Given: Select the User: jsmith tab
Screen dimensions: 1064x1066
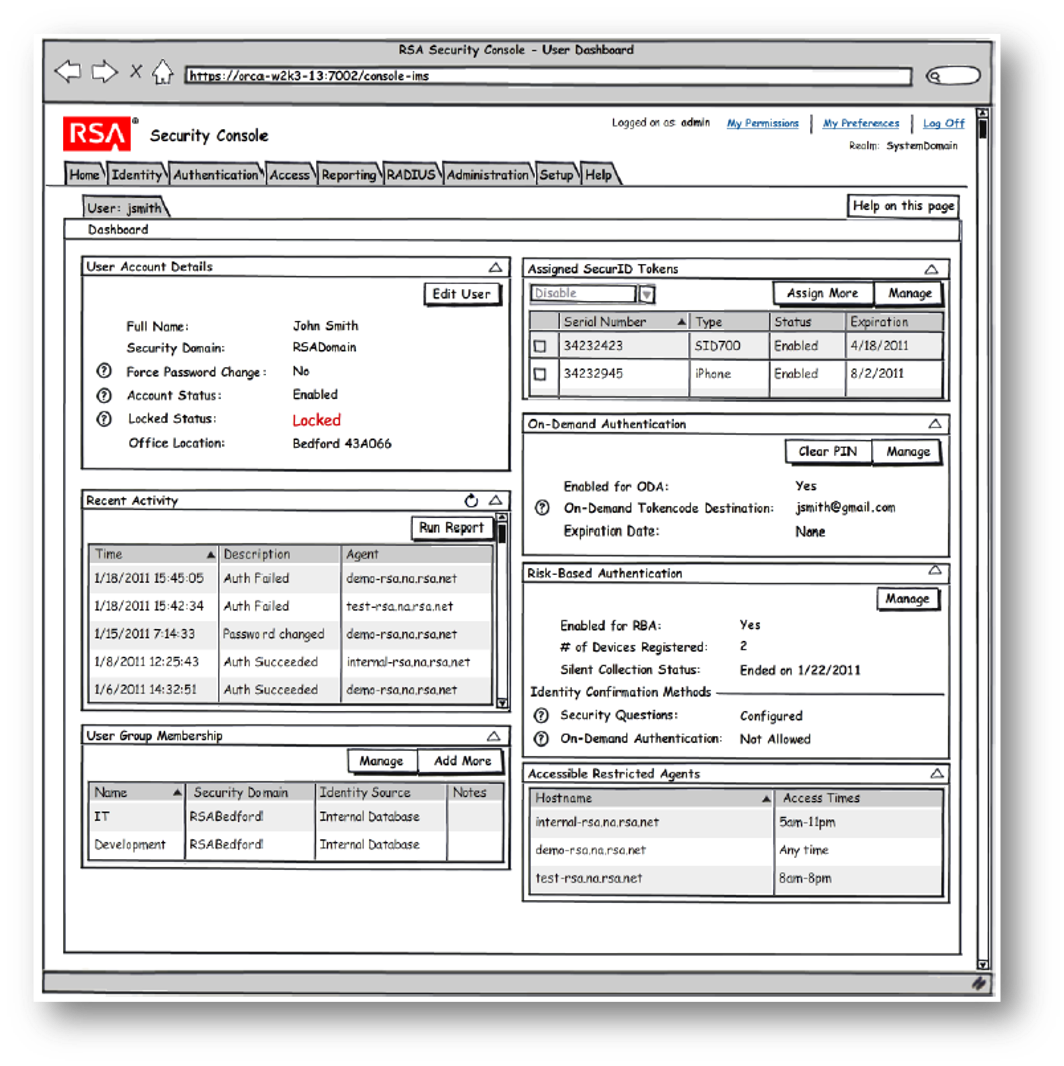Looking at the screenshot, I should pyautogui.click(x=125, y=207).
